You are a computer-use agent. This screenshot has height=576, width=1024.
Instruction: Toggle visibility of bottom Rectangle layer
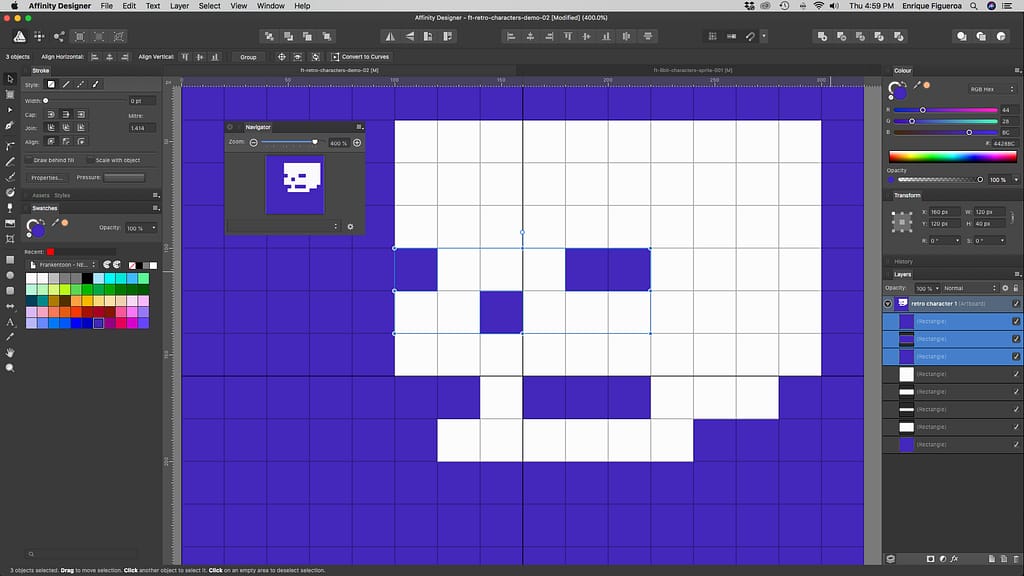coord(1016,445)
